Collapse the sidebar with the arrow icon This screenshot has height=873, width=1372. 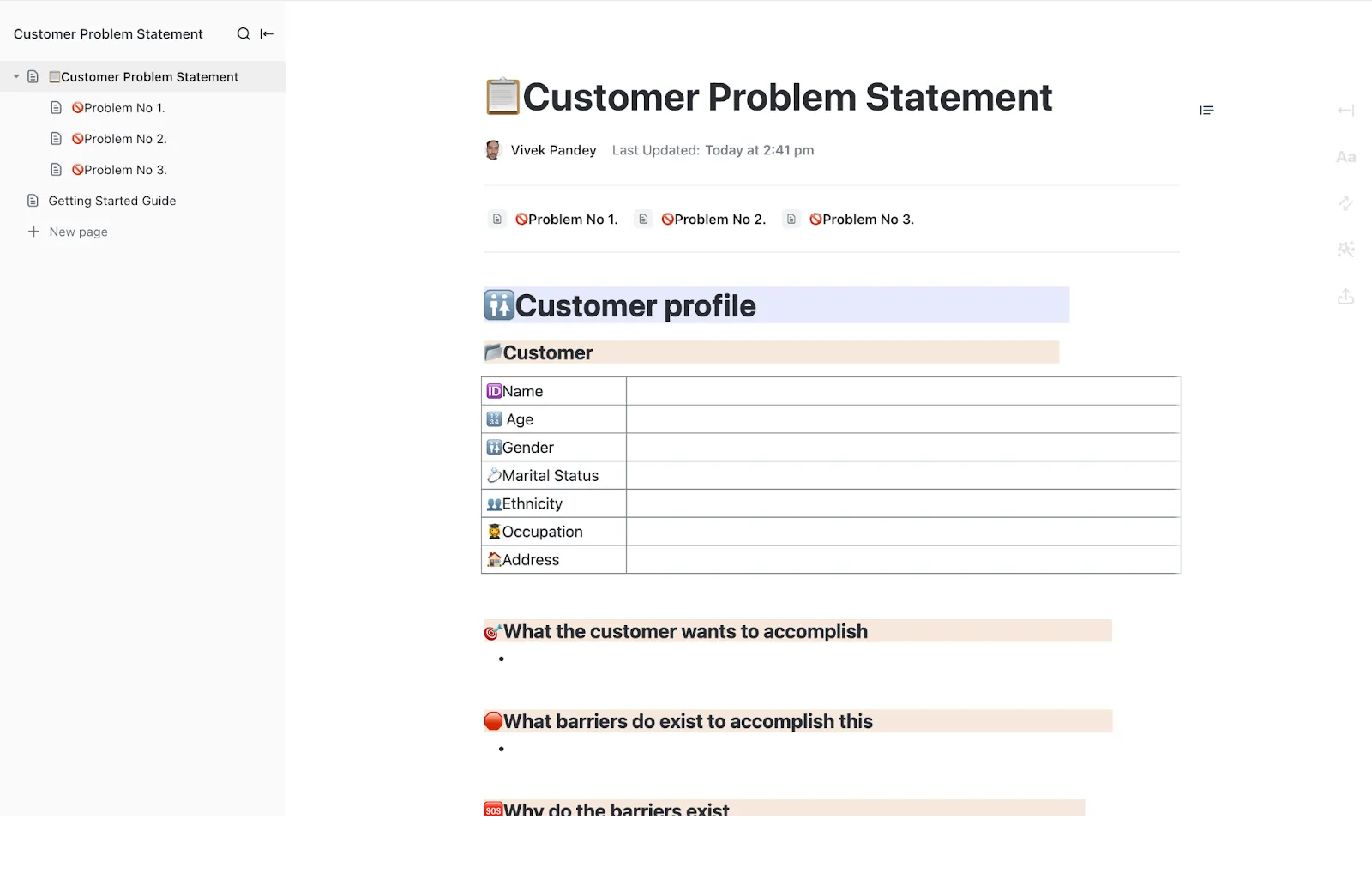point(267,34)
